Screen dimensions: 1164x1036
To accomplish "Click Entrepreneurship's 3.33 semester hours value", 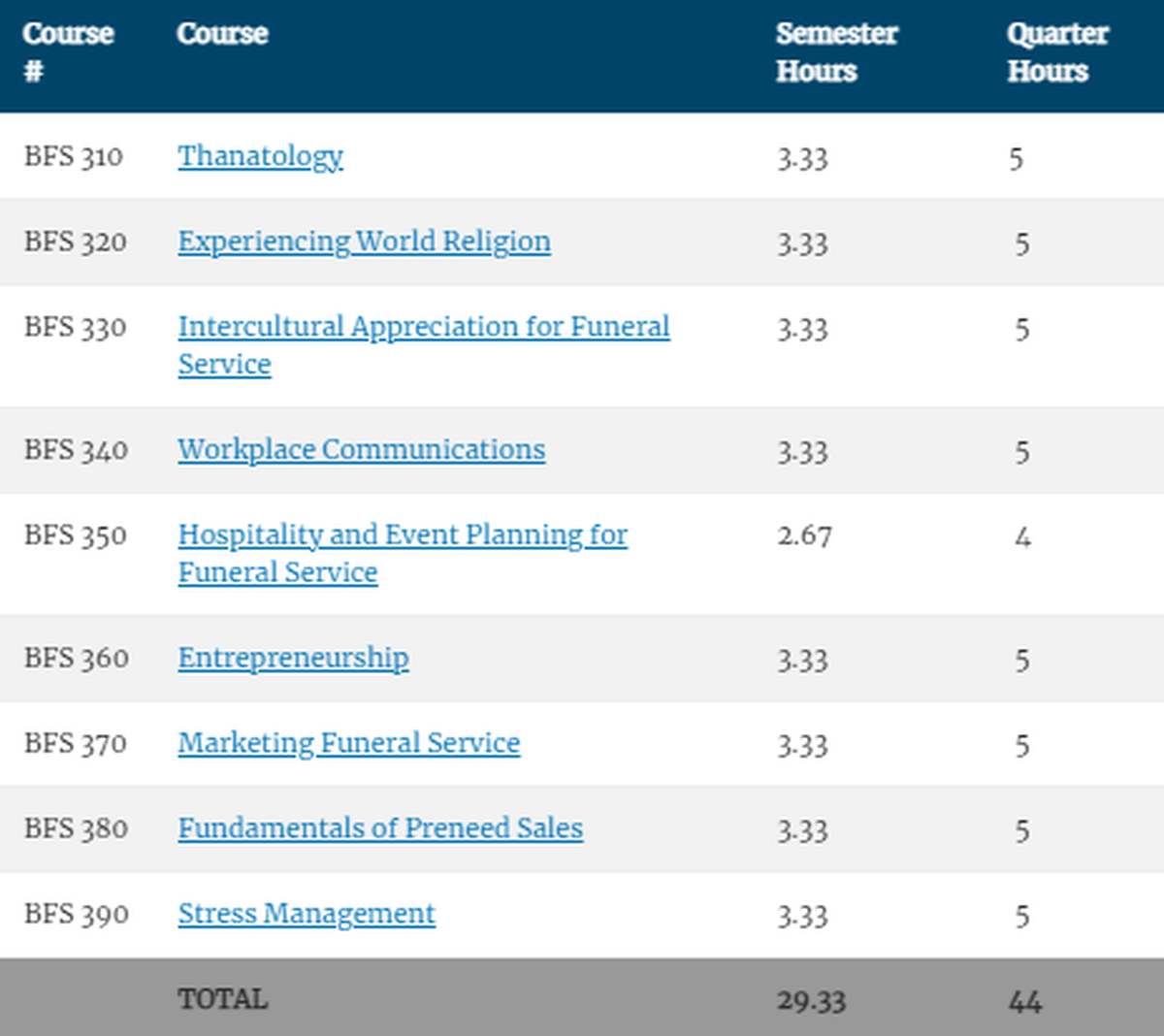I will (x=802, y=660).
